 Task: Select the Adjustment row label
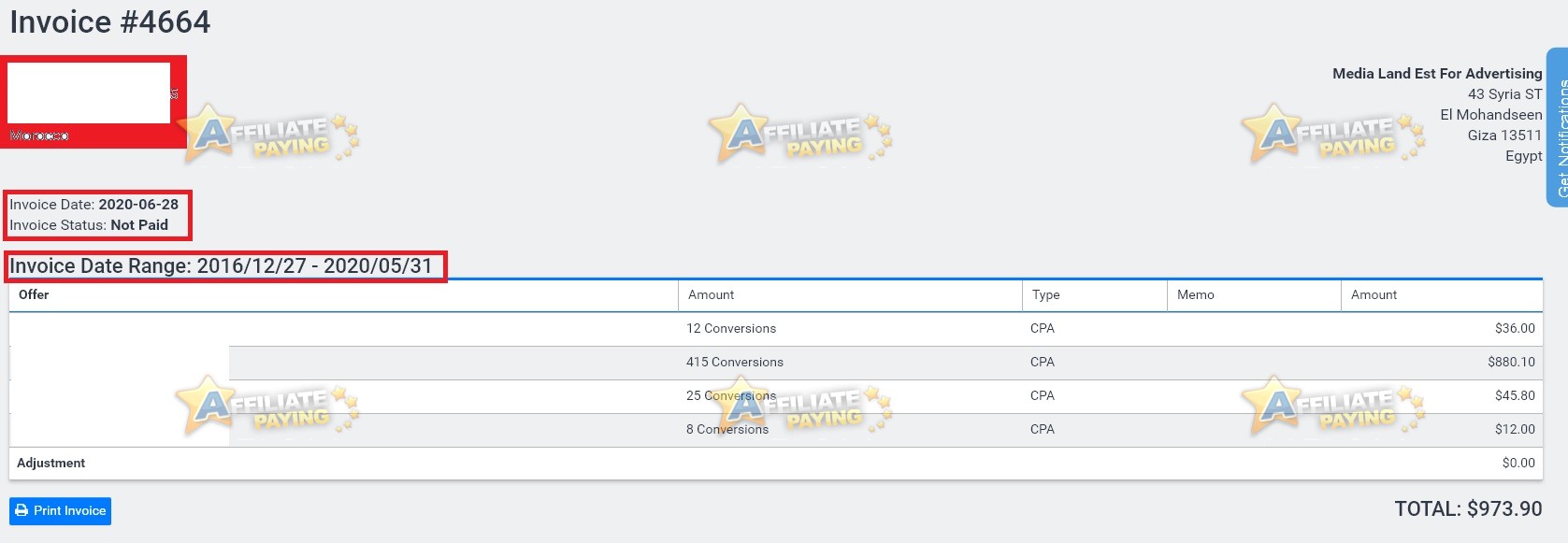50,464
